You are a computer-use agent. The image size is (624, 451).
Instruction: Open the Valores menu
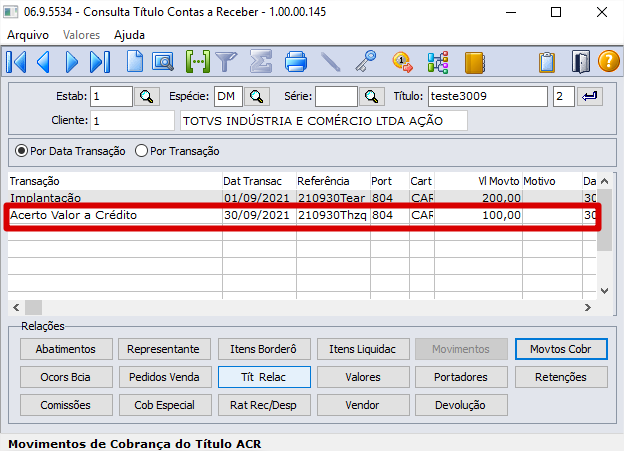click(x=81, y=35)
